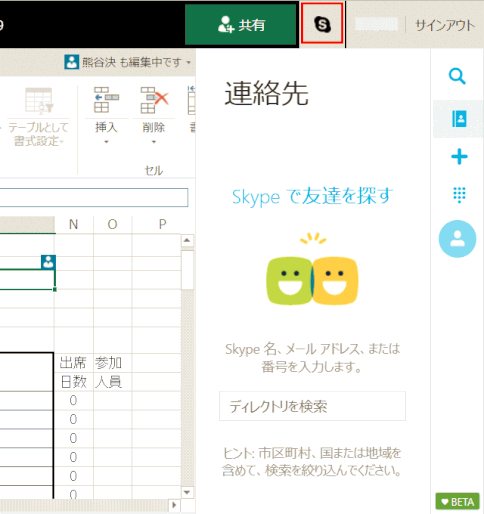
Task: Expand the 挿入 dropdown arrow
Action: (x=106, y=142)
